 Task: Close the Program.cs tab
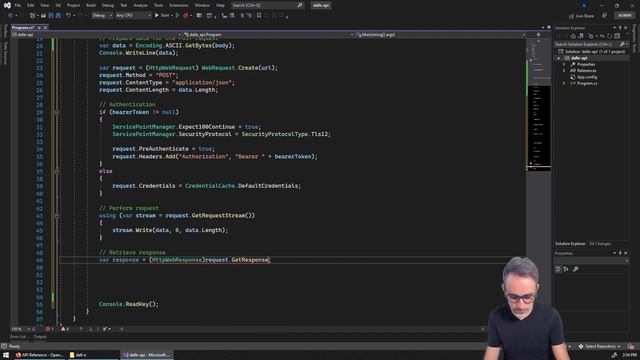(x=45, y=27)
